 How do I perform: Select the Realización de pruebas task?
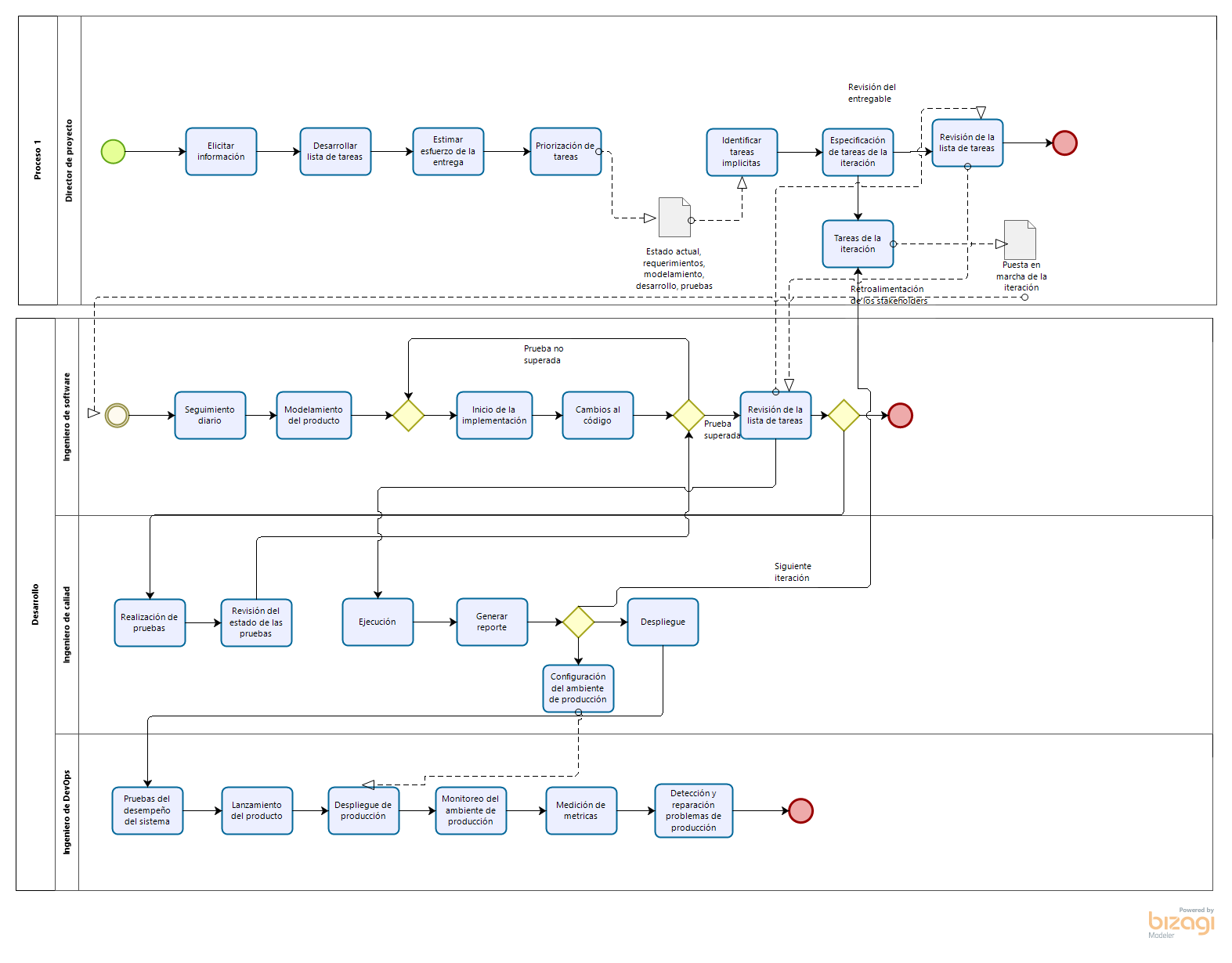pyautogui.click(x=150, y=622)
